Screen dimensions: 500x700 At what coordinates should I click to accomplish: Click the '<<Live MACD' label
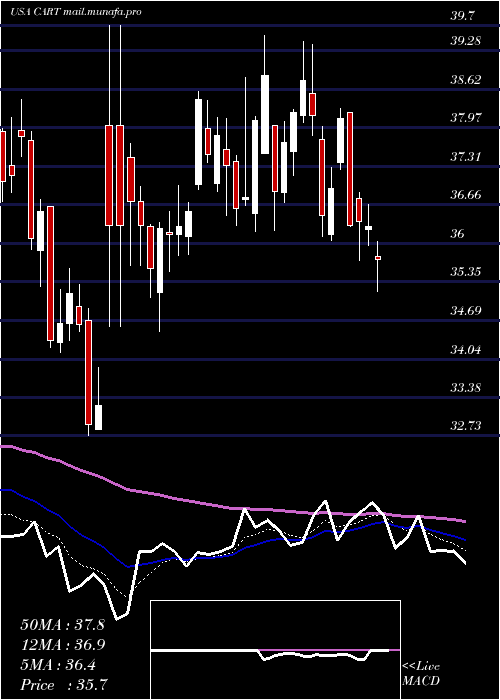(421, 674)
